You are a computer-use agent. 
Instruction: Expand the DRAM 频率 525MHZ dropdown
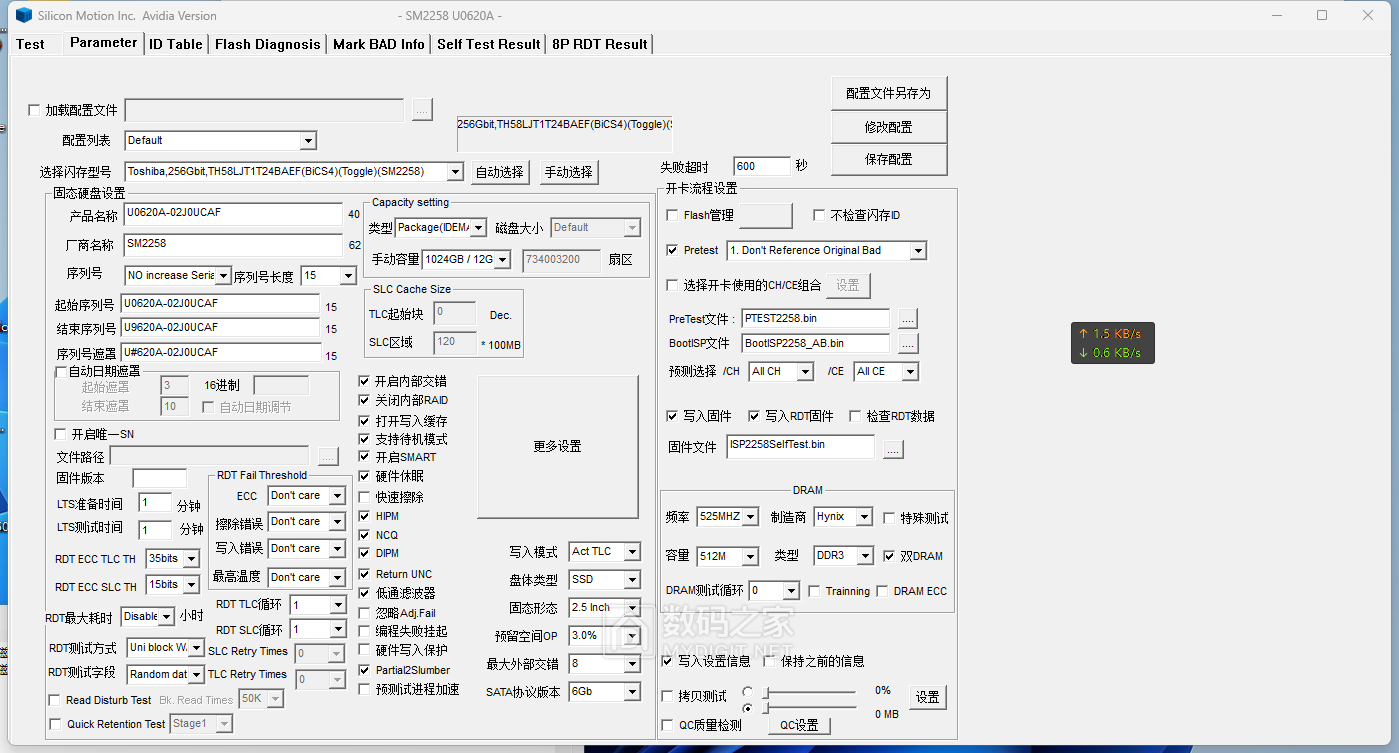[749, 517]
